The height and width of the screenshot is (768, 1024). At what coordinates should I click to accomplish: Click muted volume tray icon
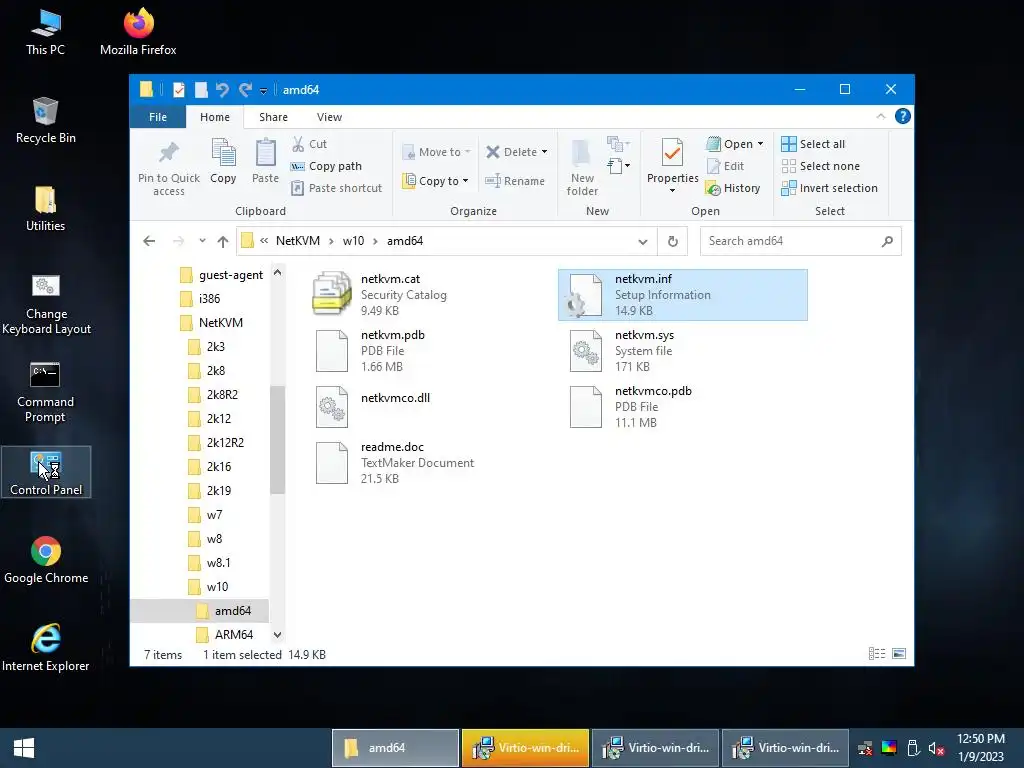[x=936, y=748]
